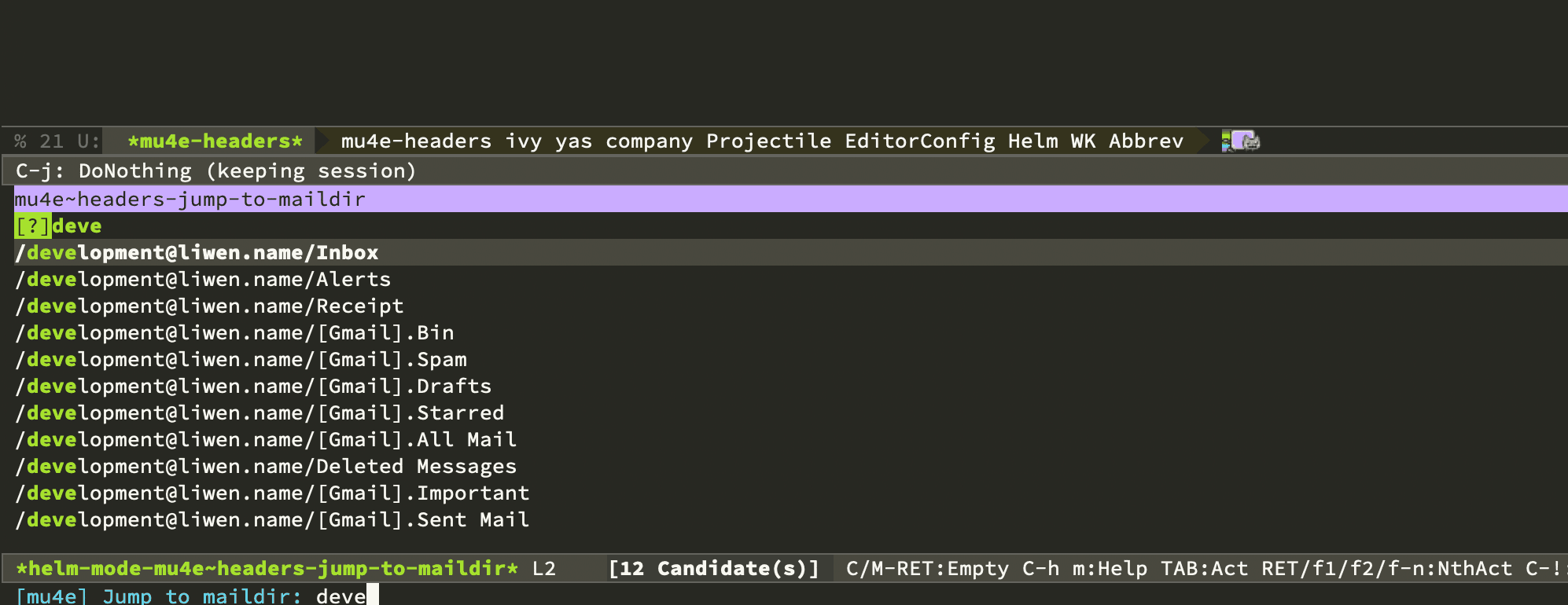
Task: Click the helm-mode buffer name in the bottom mode line
Action: 267,569
